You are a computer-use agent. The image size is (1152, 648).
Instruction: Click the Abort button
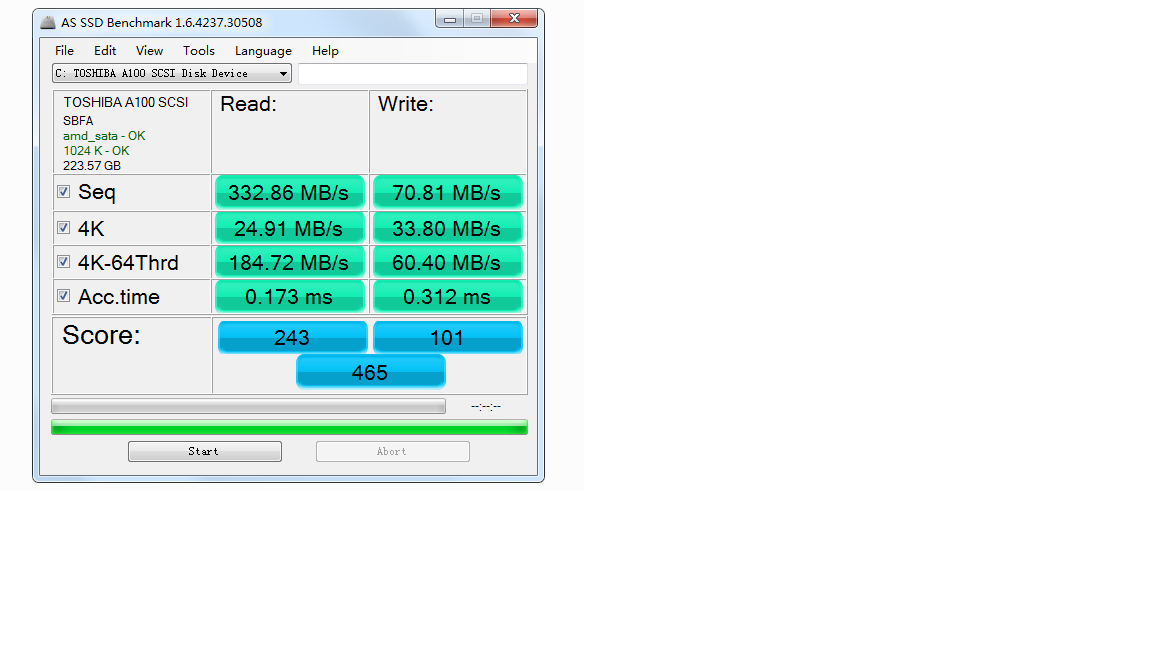tap(393, 451)
